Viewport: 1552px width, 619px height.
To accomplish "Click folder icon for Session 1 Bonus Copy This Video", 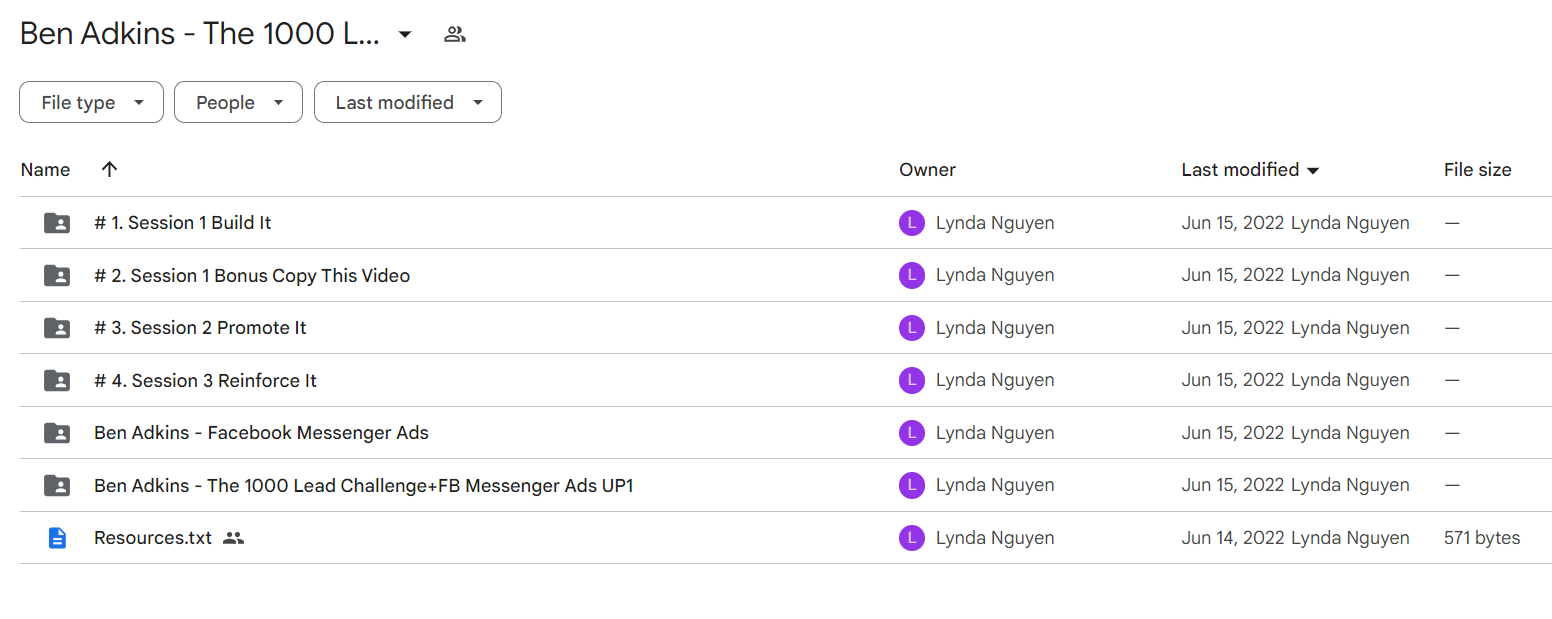I will (x=58, y=275).
